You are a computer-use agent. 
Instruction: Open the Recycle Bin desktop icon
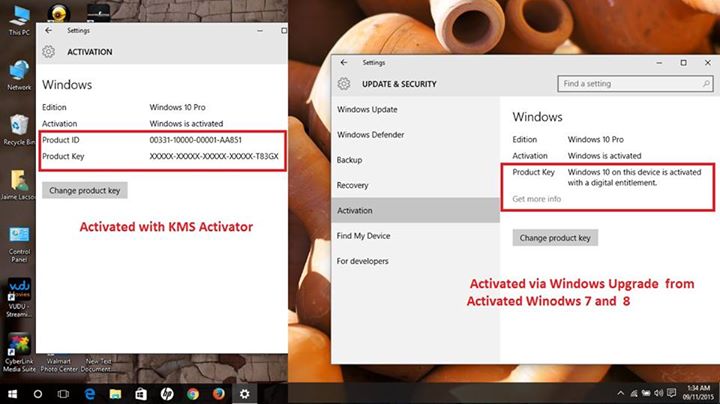(19, 129)
